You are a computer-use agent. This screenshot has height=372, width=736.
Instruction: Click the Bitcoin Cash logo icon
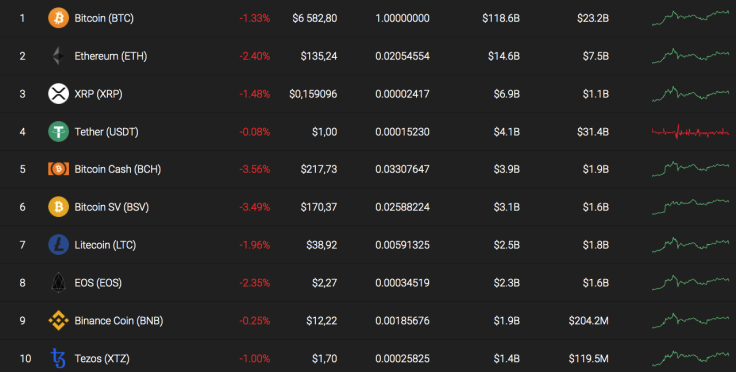(x=58, y=169)
